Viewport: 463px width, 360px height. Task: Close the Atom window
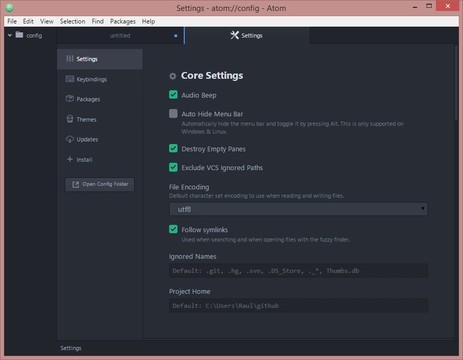click(448, 6)
